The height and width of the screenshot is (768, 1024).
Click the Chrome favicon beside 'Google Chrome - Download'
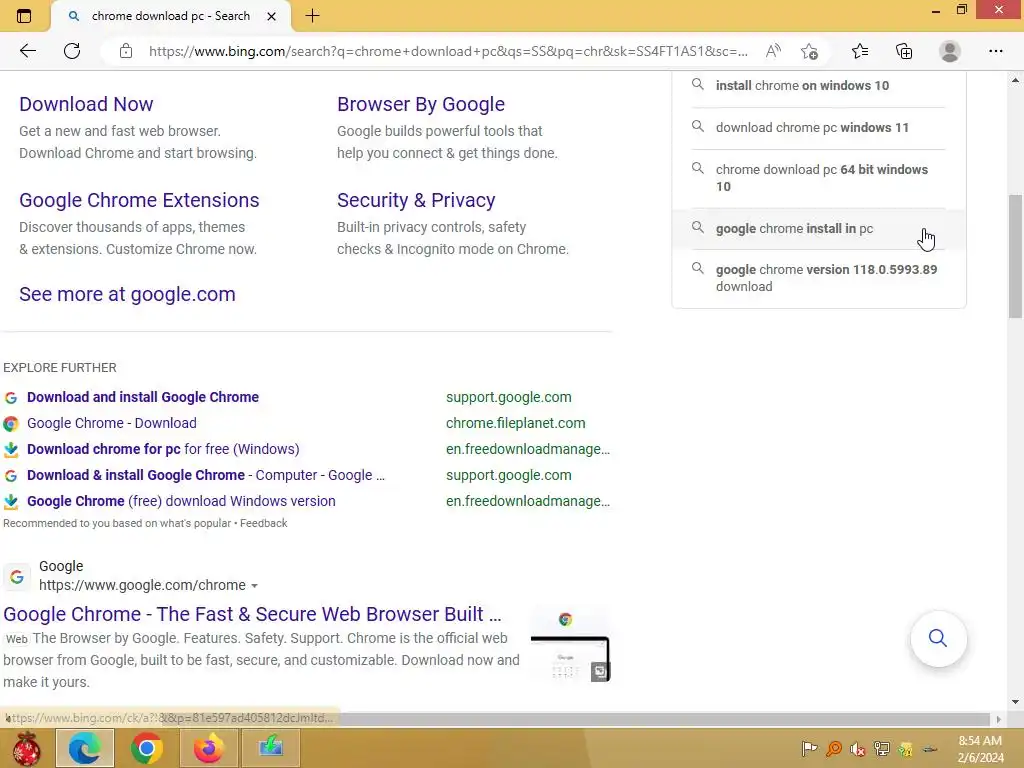point(11,424)
